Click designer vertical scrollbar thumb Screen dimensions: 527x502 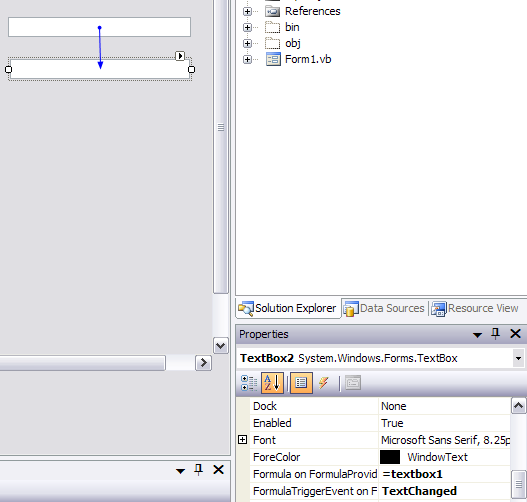pos(221,147)
